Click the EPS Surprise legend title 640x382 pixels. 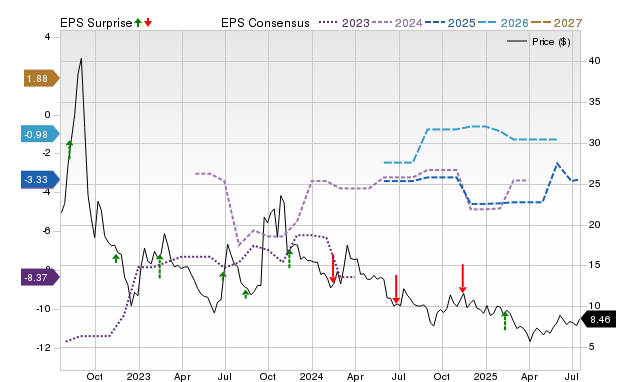(96, 23)
